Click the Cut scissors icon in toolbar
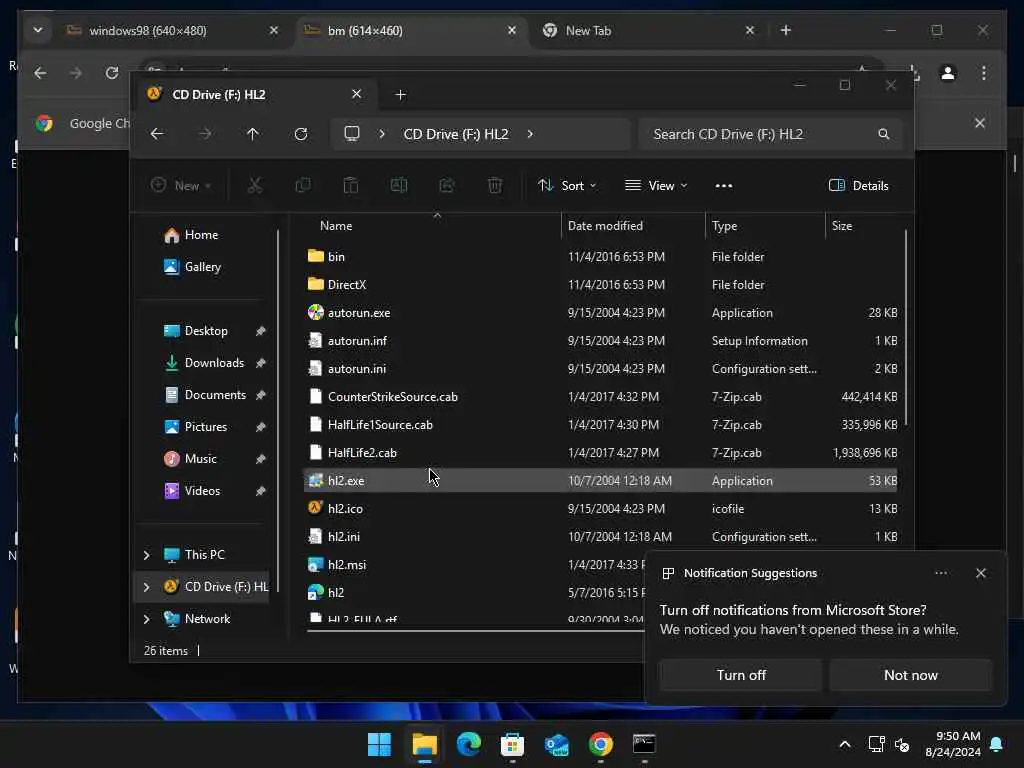1024x768 pixels. tap(255, 185)
